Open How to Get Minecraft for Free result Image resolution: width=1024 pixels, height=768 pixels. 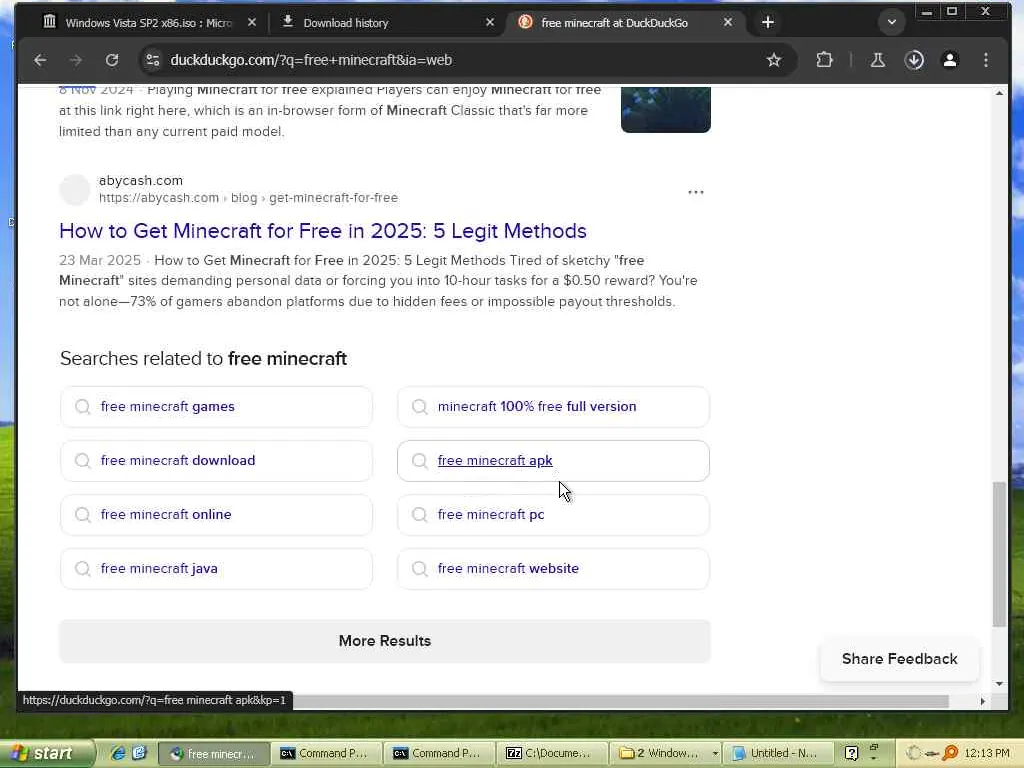click(x=323, y=231)
